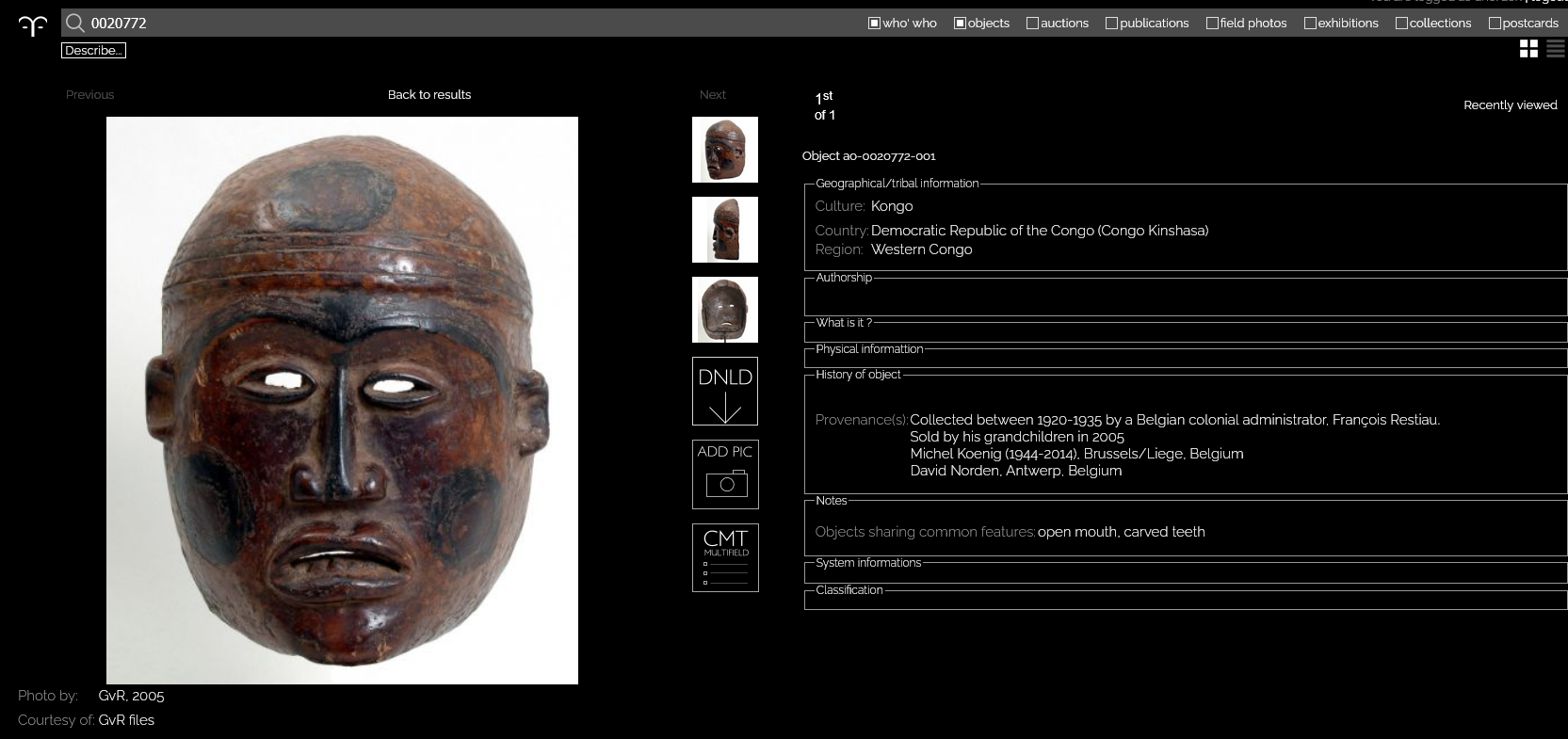This screenshot has width=1568, height=739.
Task: Open the Describe... button
Action: point(93,51)
